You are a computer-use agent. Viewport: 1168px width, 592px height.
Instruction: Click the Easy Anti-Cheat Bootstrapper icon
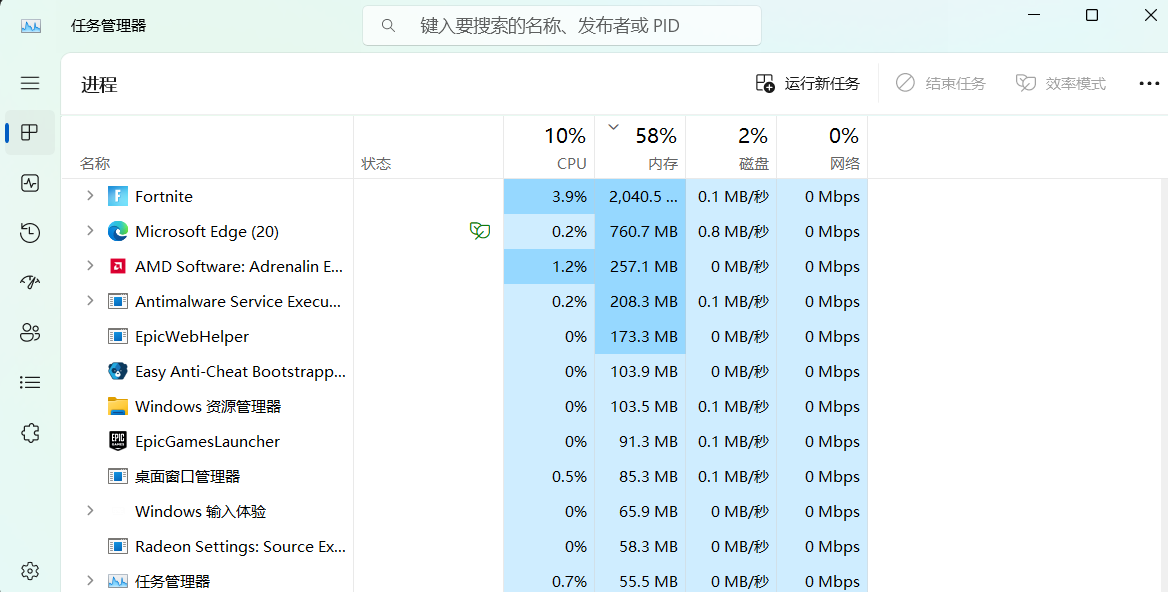[118, 372]
